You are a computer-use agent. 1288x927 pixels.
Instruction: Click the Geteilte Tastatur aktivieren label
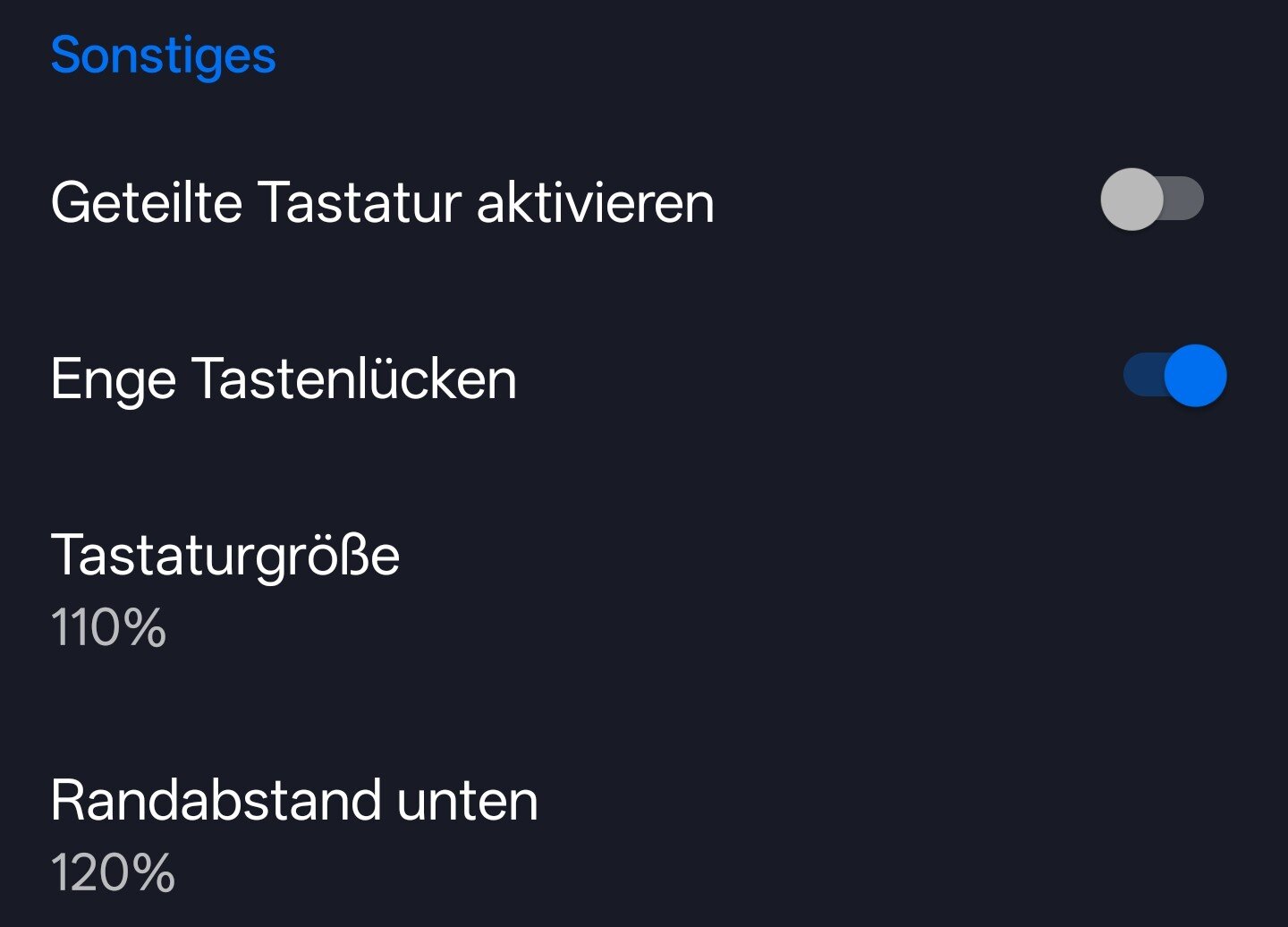[x=382, y=202]
